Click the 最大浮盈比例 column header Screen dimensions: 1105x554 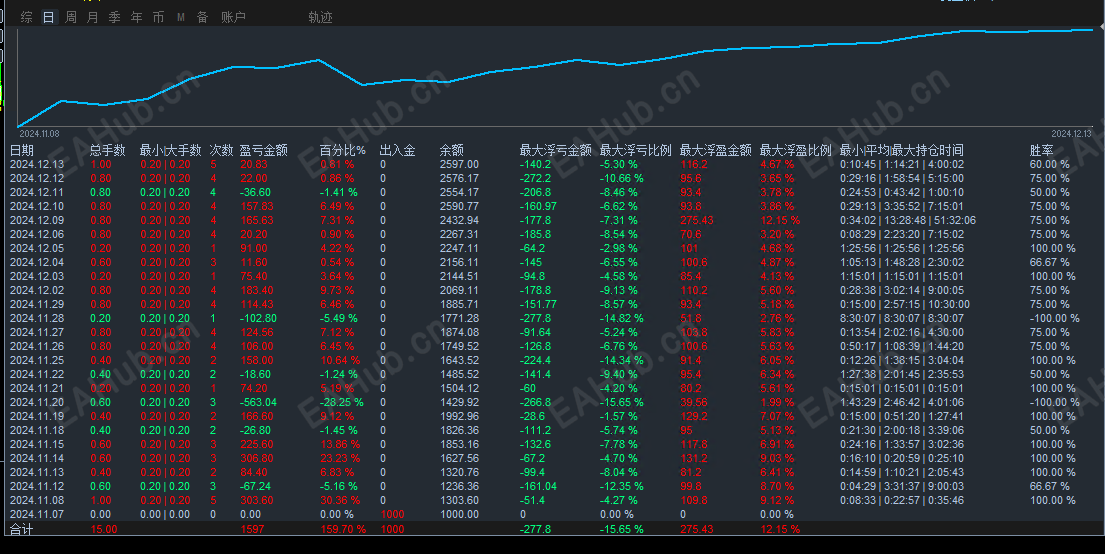pyautogui.click(x=796, y=150)
